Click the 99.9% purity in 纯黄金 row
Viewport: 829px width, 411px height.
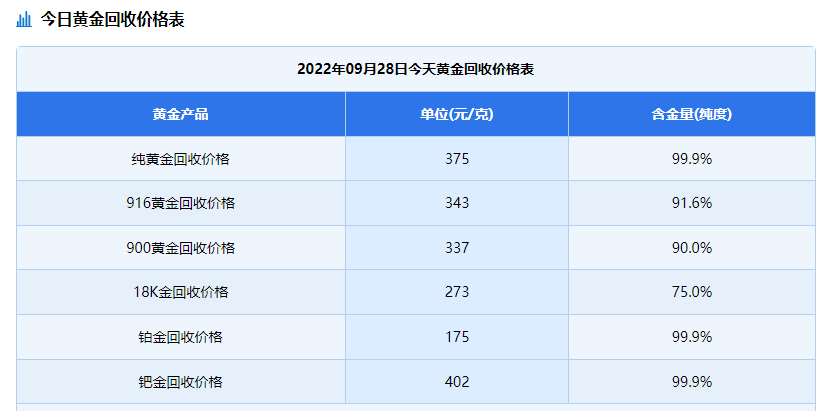click(x=692, y=159)
